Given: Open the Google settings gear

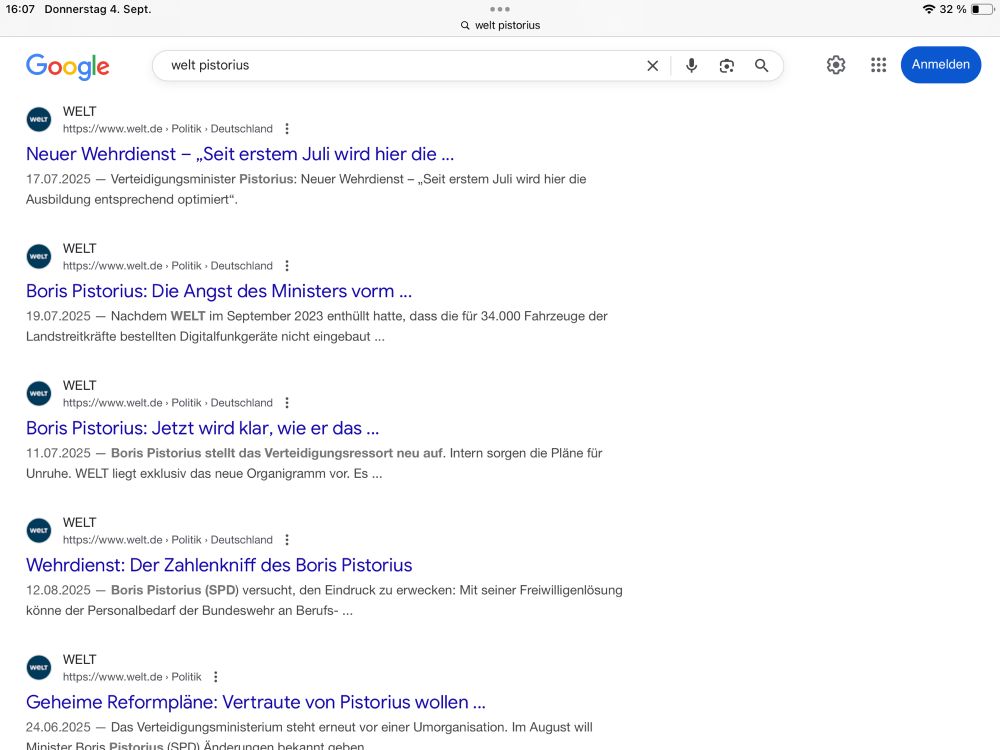Looking at the screenshot, I should 836,64.
